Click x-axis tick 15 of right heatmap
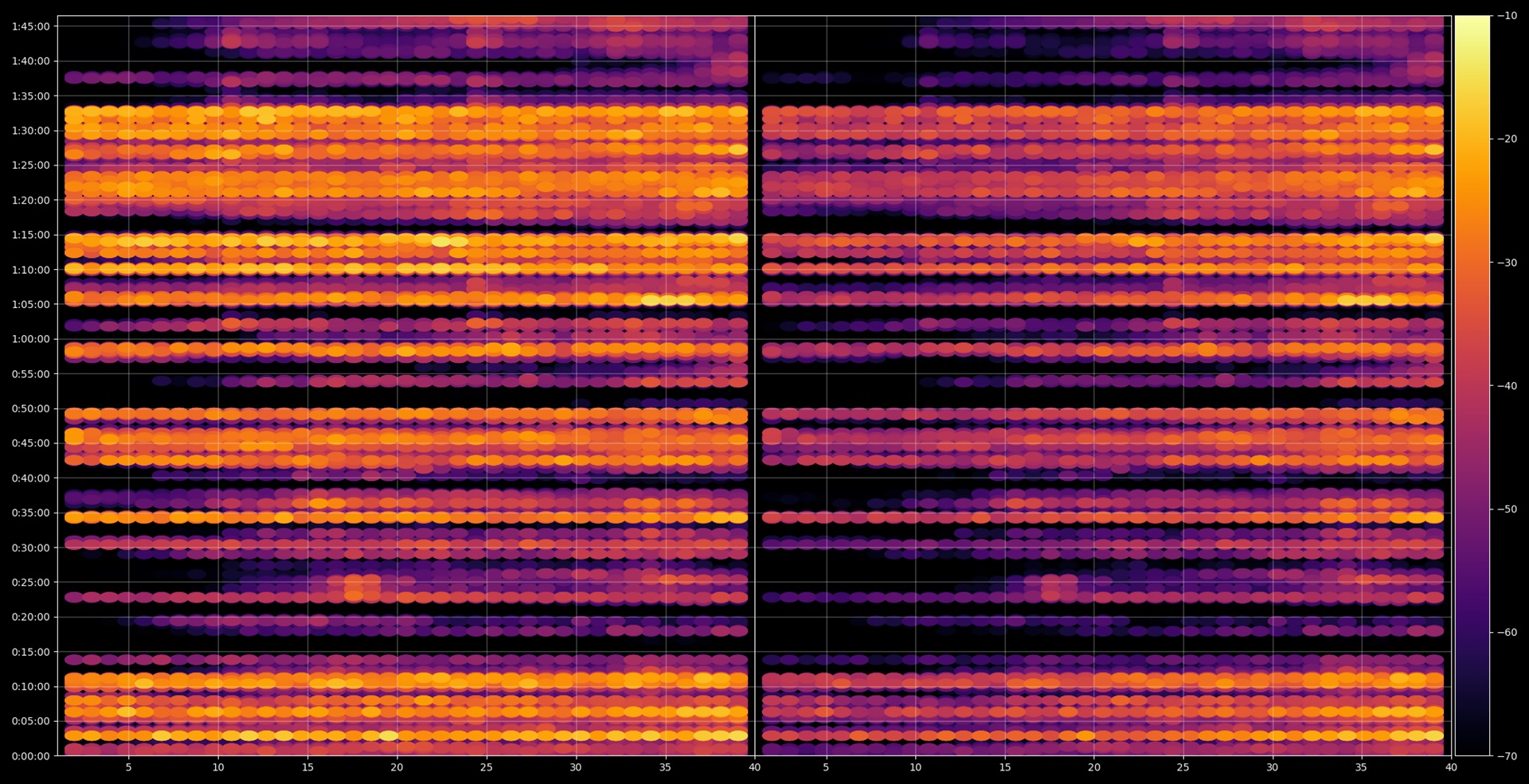This screenshot has width=1529, height=784. 1005,767
